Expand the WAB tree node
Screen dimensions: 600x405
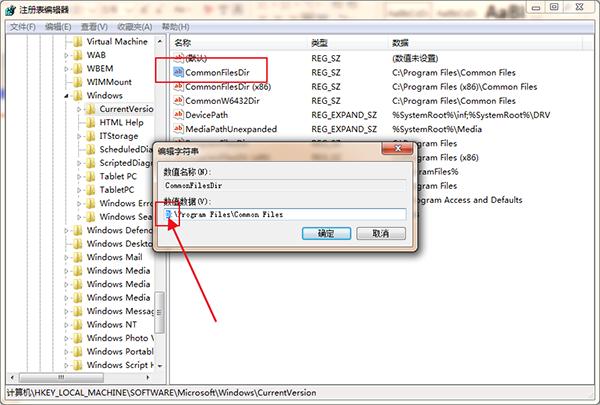66,56
